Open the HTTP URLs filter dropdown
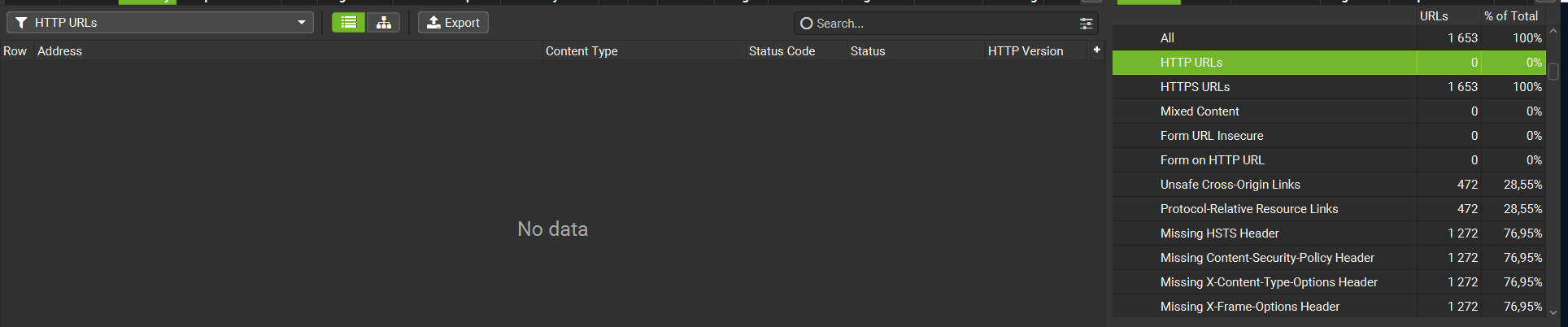 click(301, 23)
